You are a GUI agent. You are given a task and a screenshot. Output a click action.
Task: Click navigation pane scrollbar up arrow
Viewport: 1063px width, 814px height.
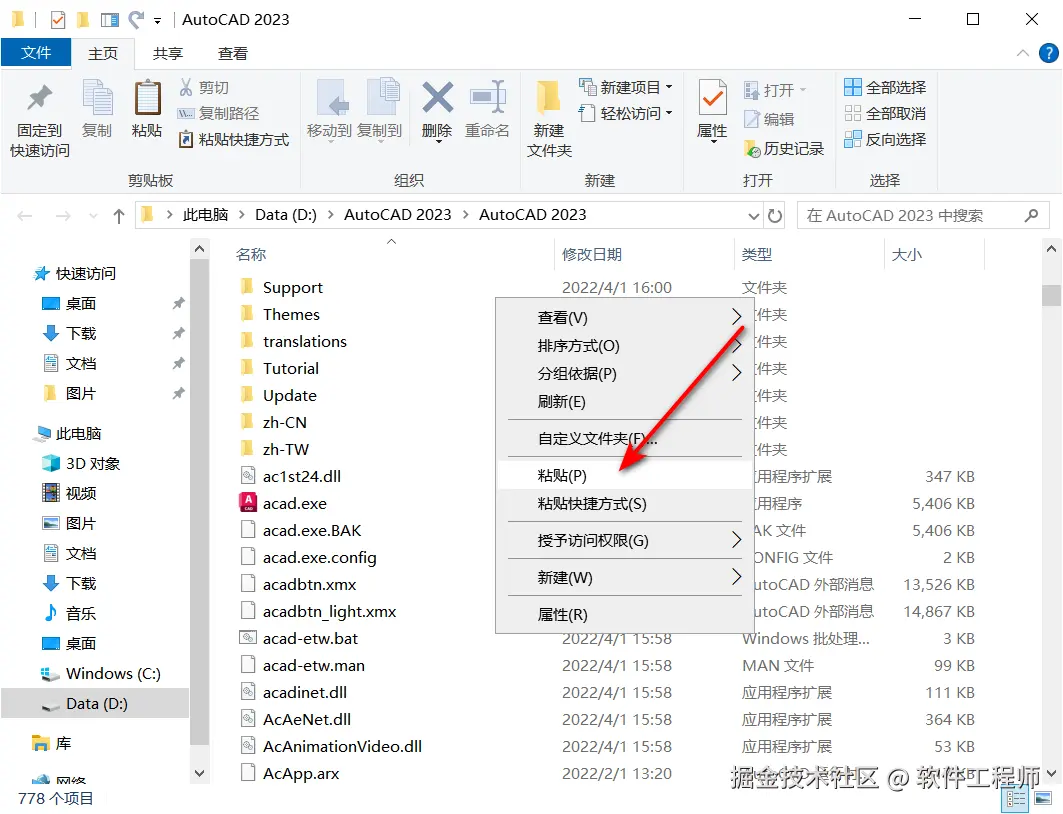tap(199, 249)
